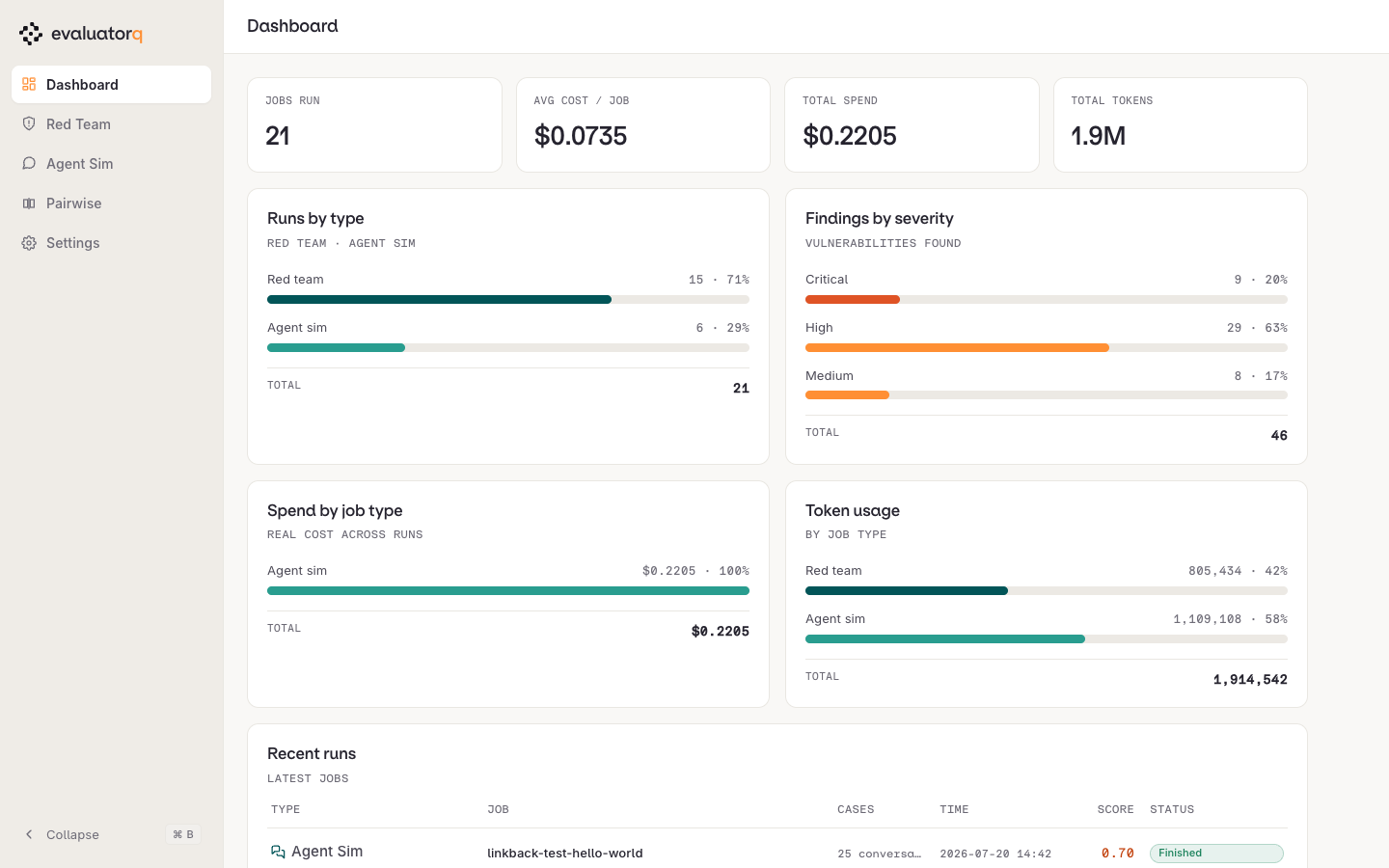The height and width of the screenshot is (868, 1389).
Task: Click the CASES column header
Action: point(856,809)
